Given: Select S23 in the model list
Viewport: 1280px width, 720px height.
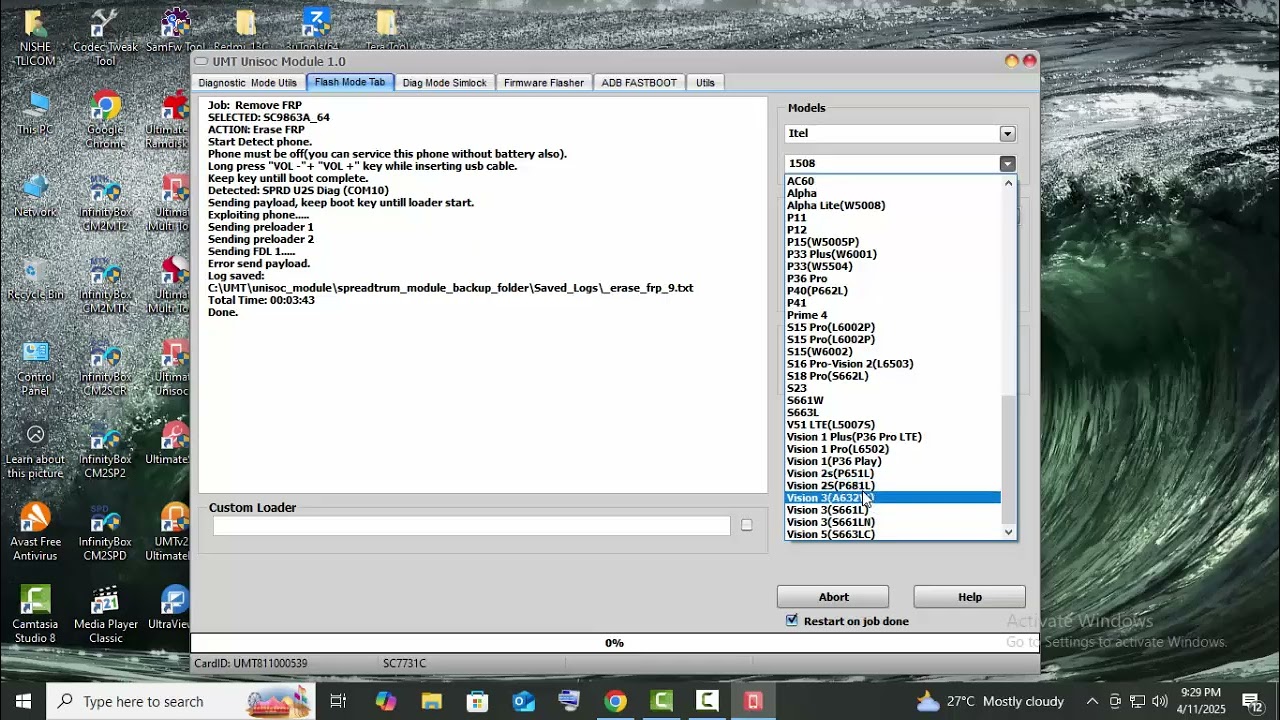Looking at the screenshot, I should (797, 388).
